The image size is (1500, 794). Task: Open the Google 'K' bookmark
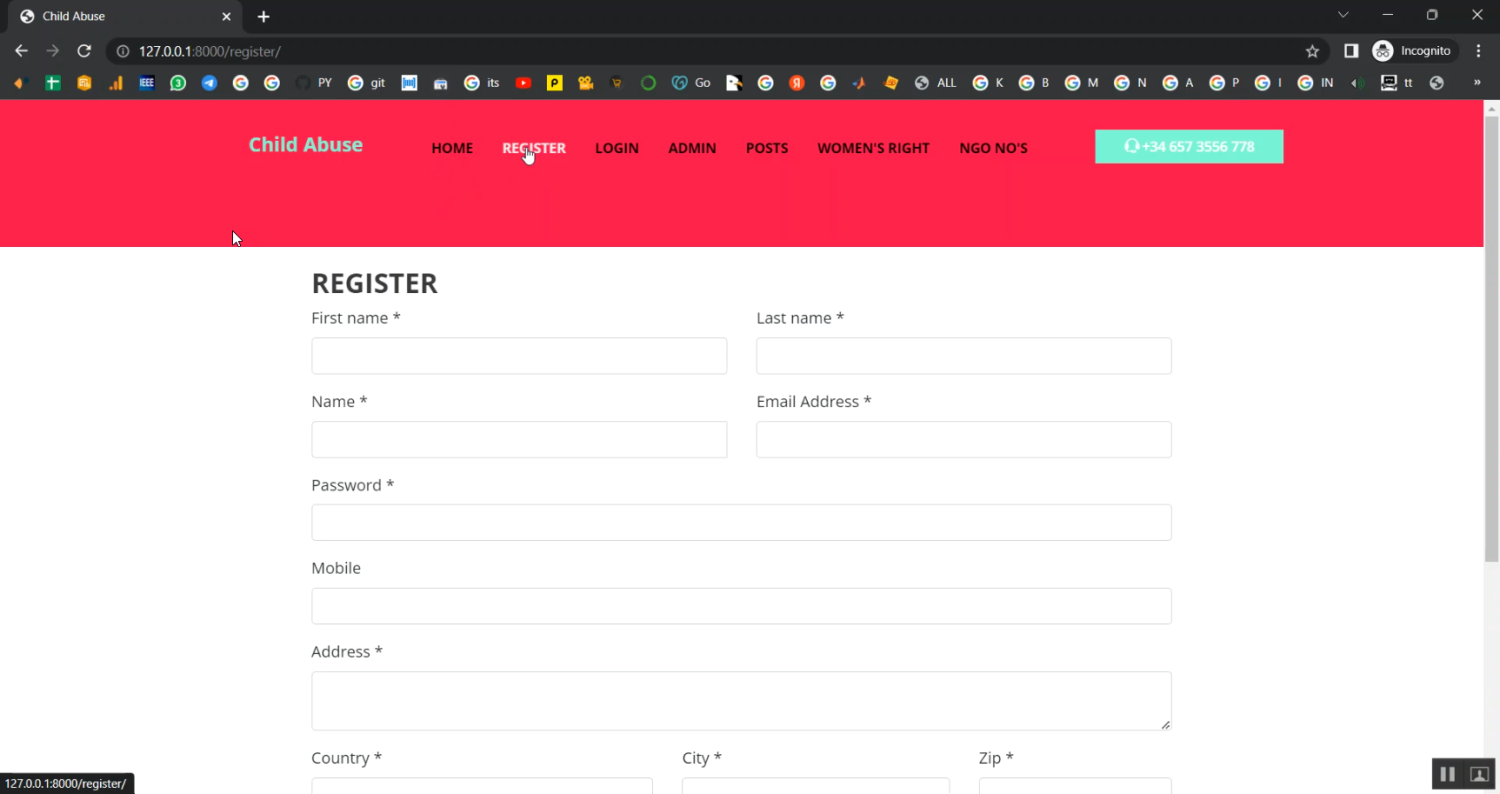(x=988, y=83)
